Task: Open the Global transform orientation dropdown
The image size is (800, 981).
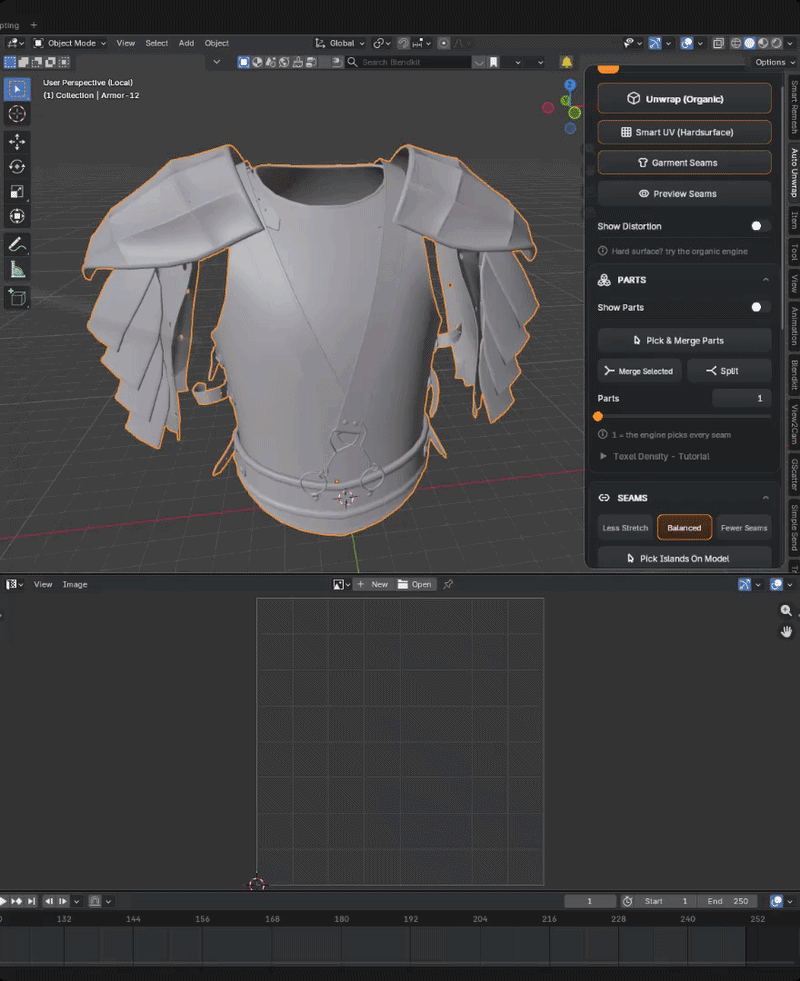Action: [x=340, y=43]
